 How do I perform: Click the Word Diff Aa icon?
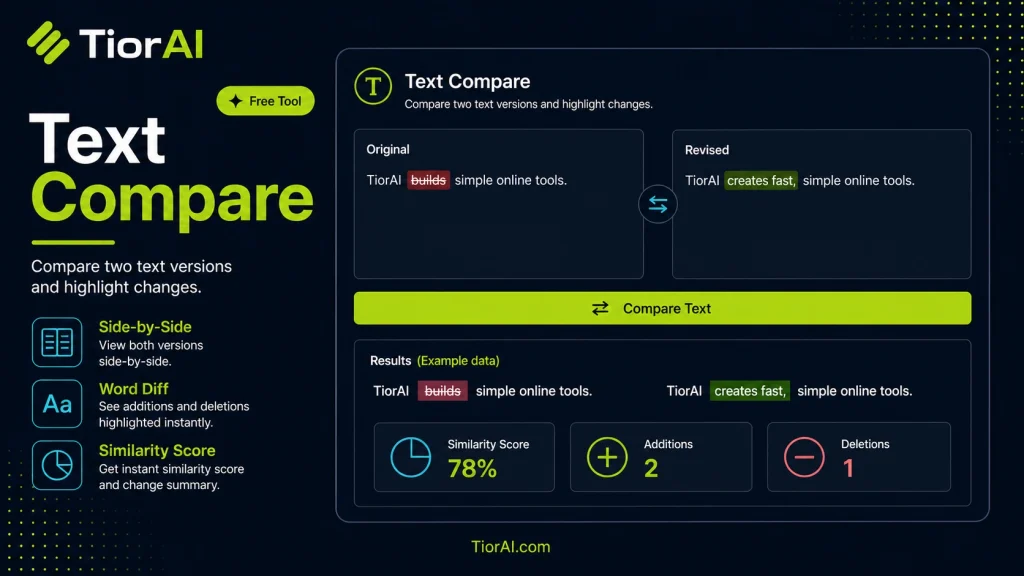point(57,404)
